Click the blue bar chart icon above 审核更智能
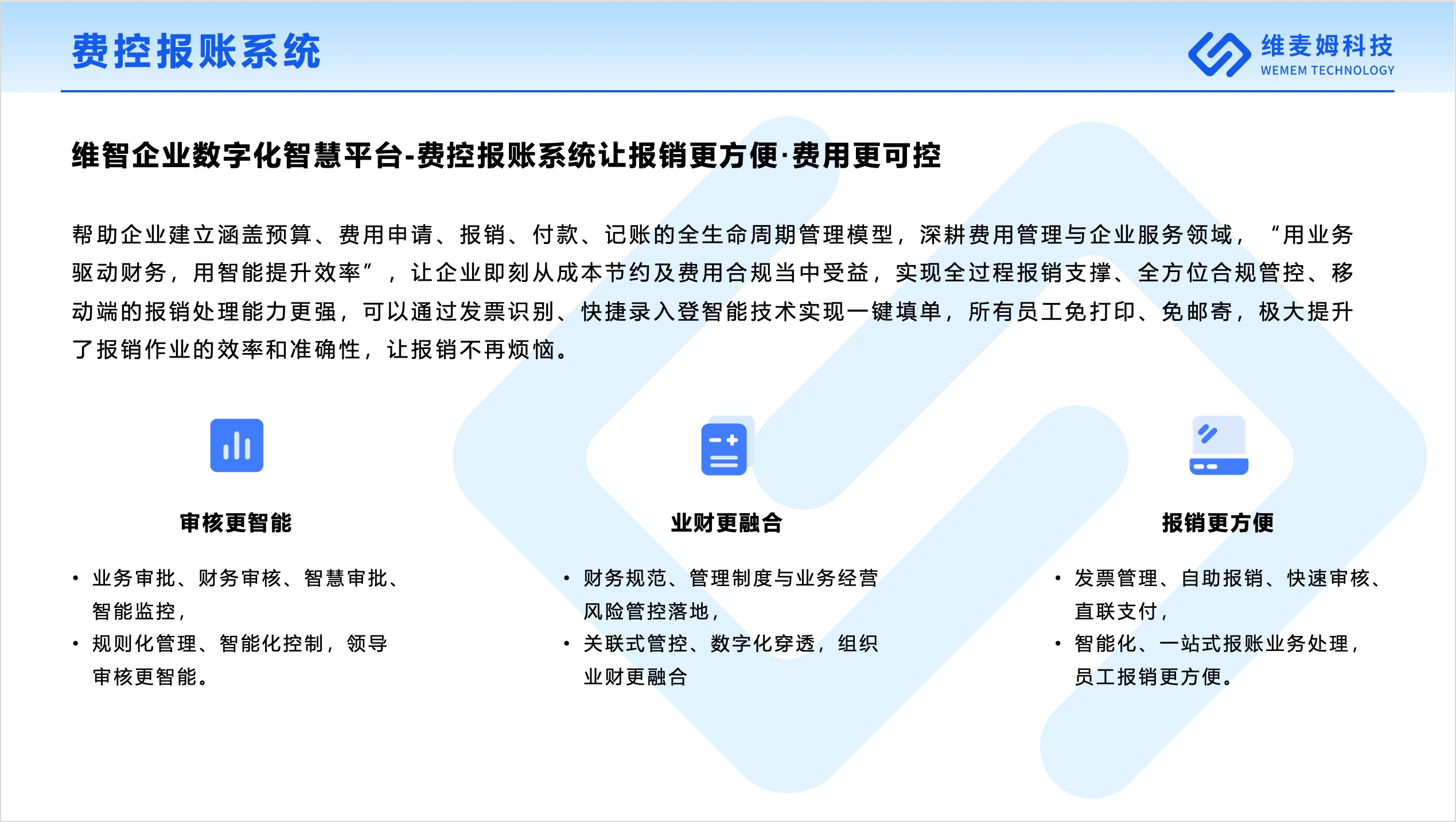Screen dimensions: 1456x822 point(236,445)
